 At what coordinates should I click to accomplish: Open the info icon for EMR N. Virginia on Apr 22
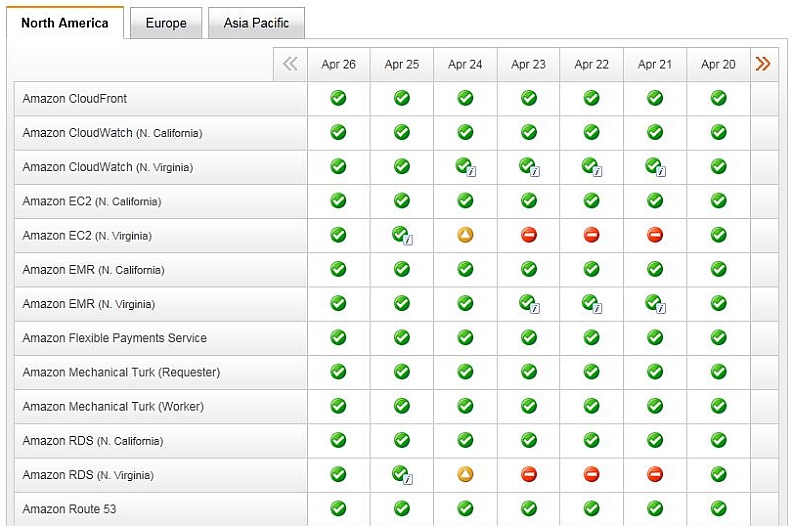(592, 304)
